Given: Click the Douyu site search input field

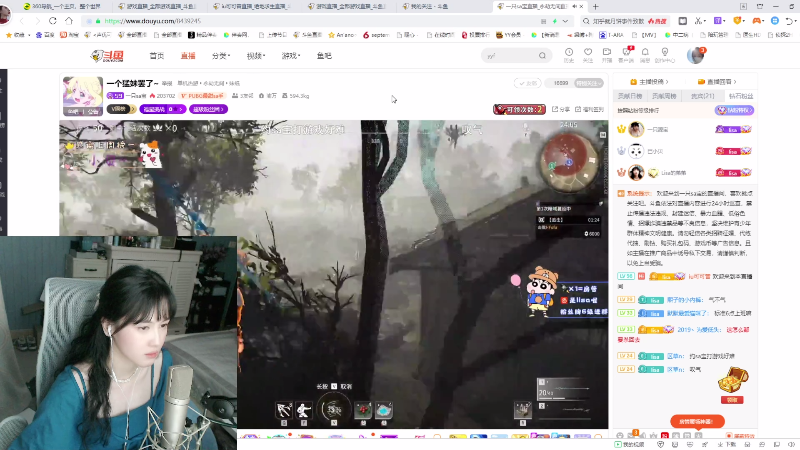Looking at the screenshot, I should [x=510, y=56].
